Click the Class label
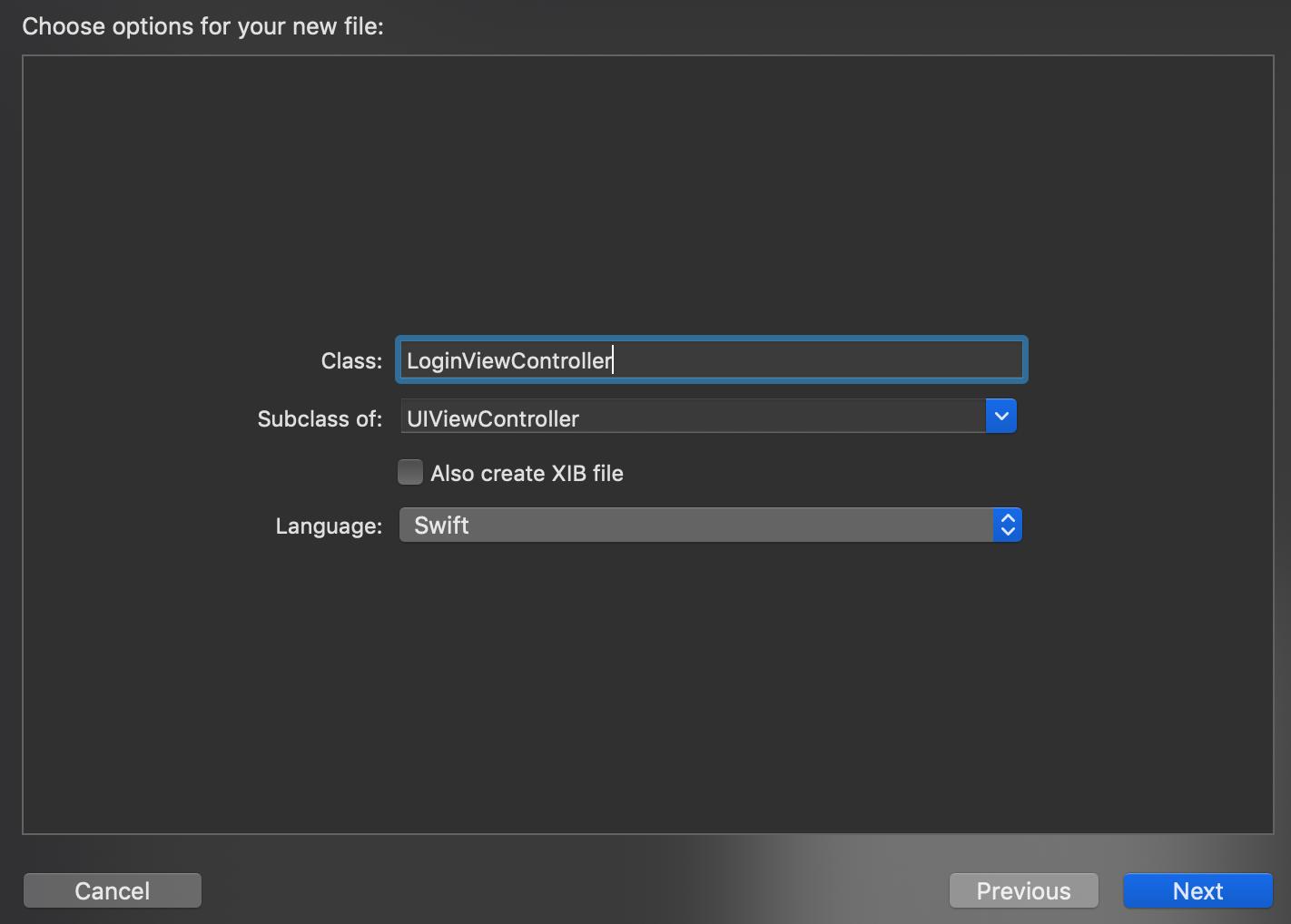1291x924 pixels. 350,360
